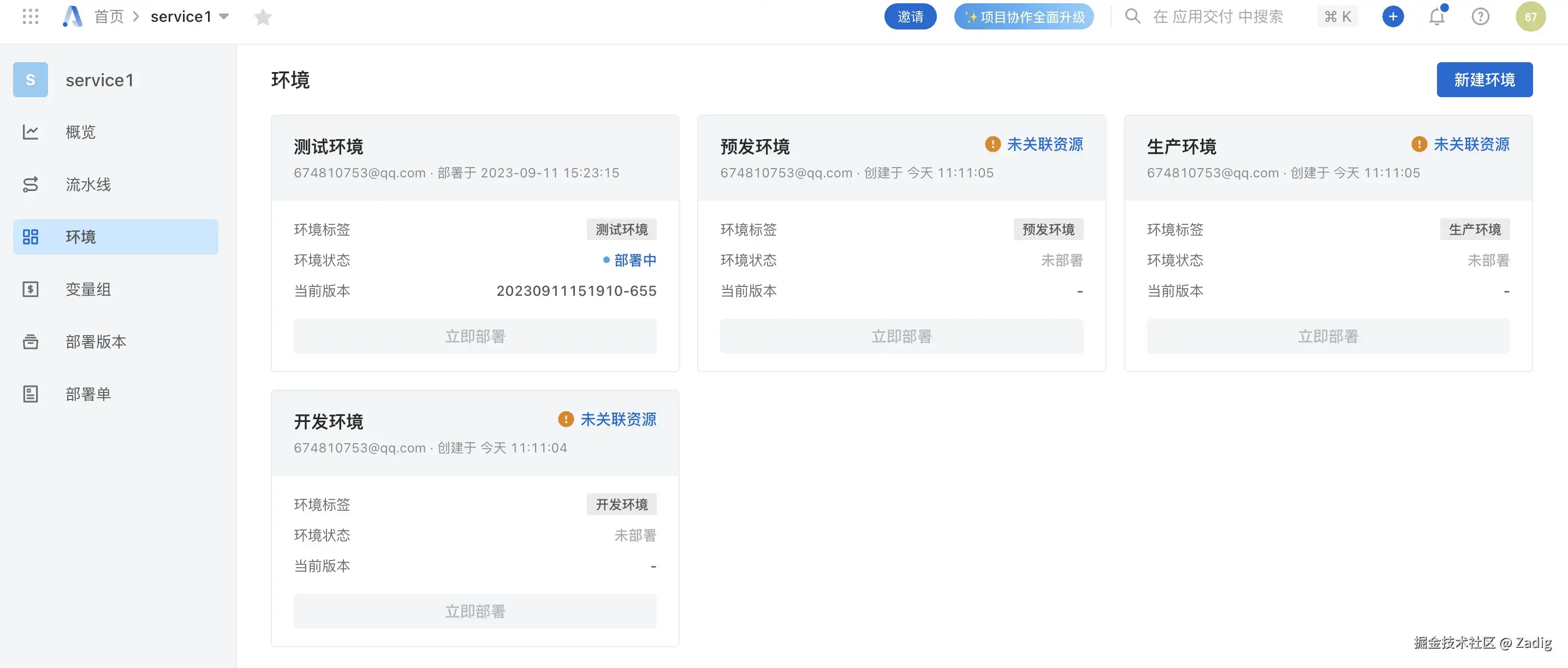
Task: Click 立即部署 in the 开发环境 card
Action: pyautogui.click(x=476, y=611)
